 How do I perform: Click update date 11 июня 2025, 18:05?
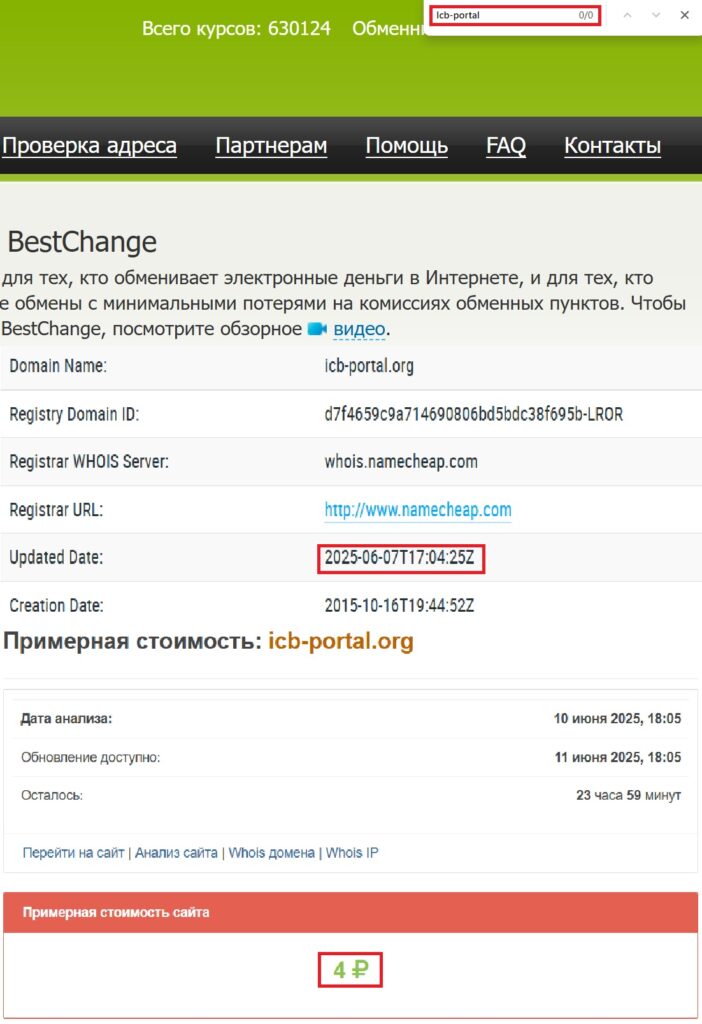618,757
